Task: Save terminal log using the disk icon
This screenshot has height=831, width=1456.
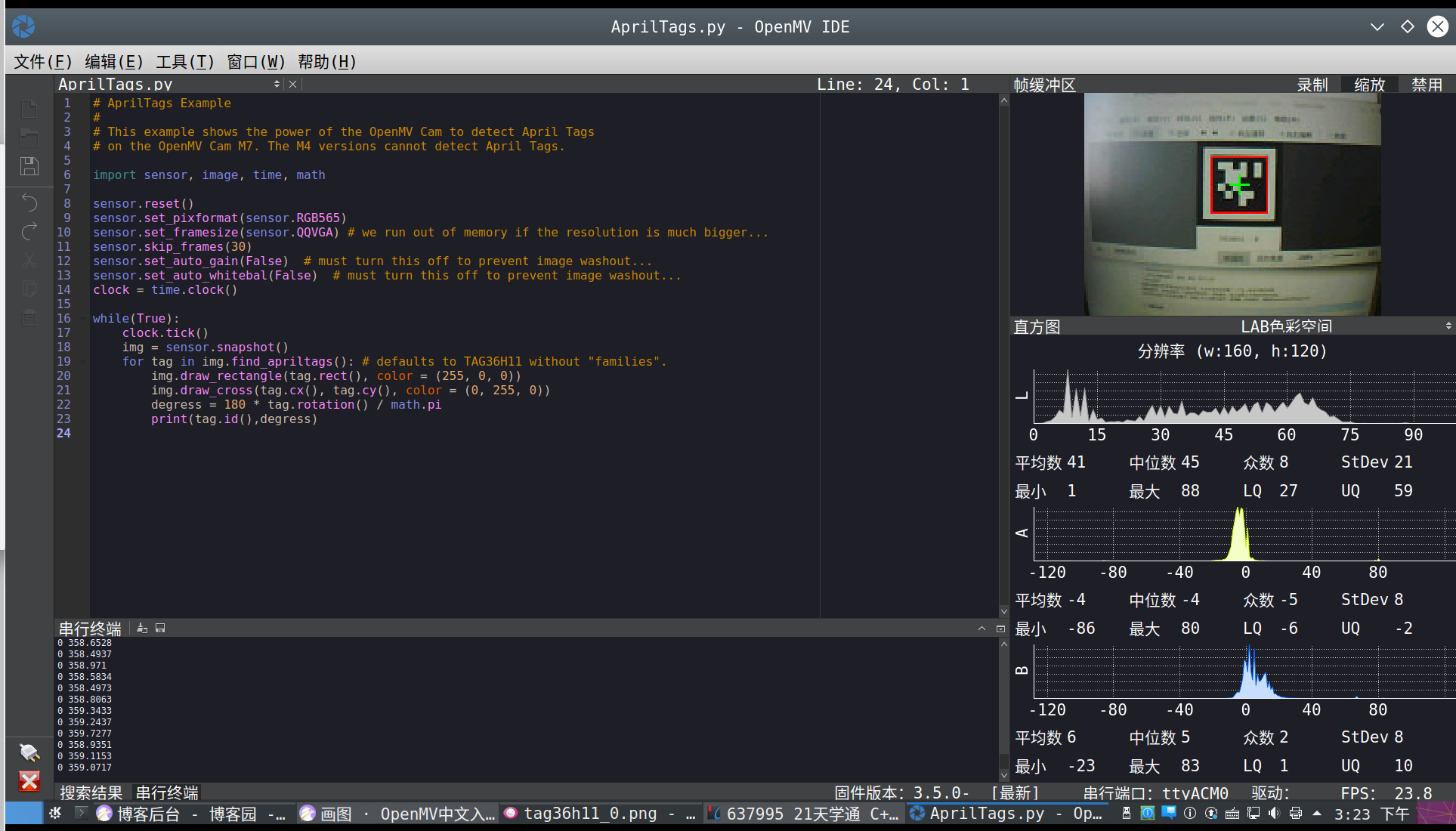Action: pos(159,628)
